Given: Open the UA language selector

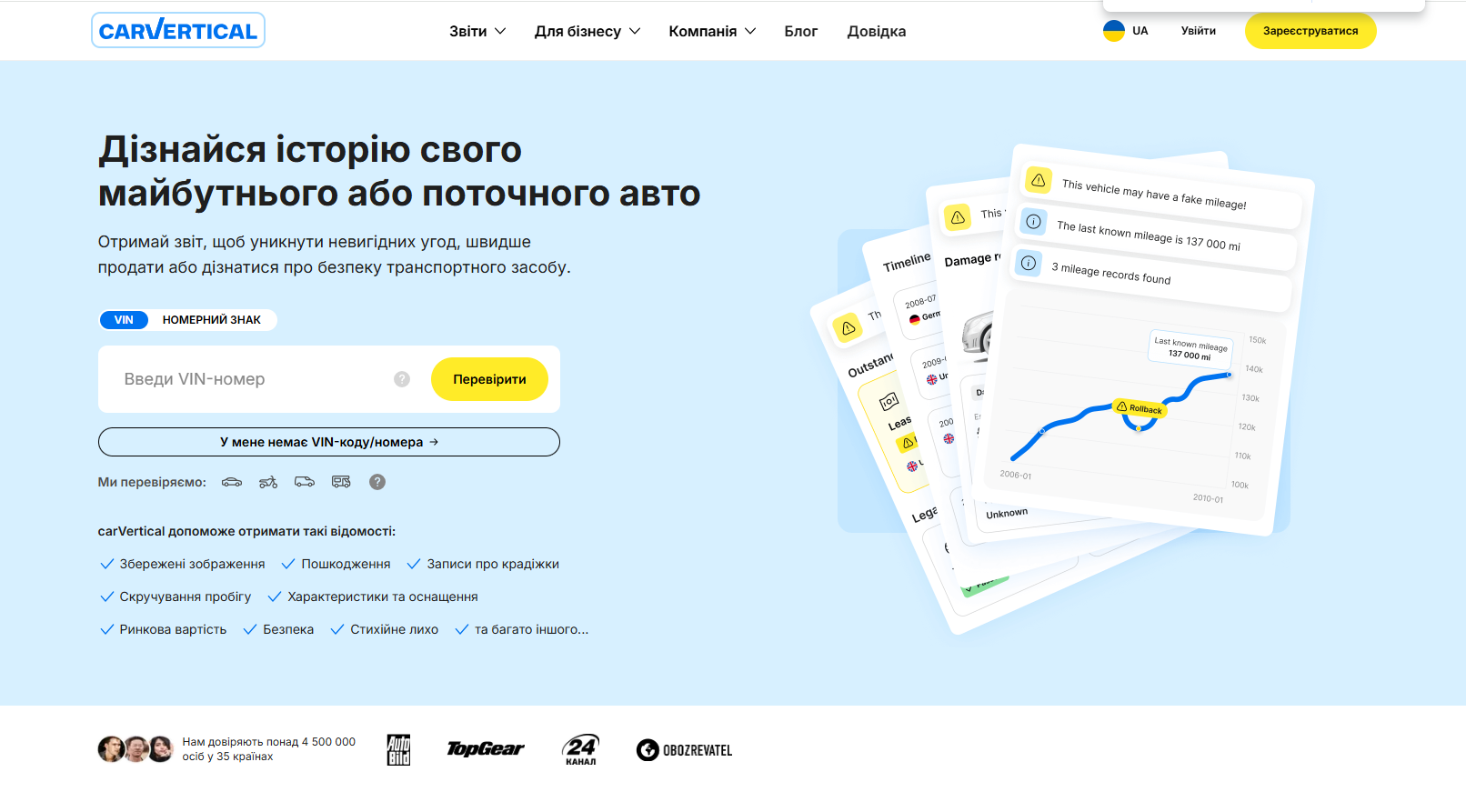Looking at the screenshot, I should tap(1126, 31).
